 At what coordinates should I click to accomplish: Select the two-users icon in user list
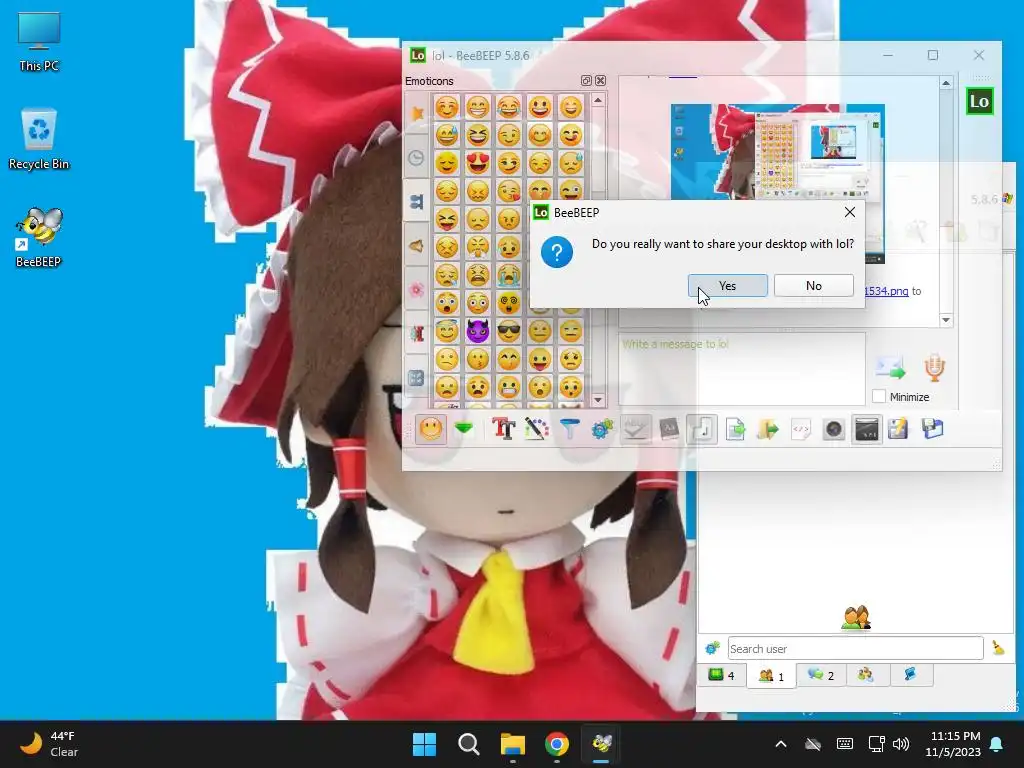point(856,617)
